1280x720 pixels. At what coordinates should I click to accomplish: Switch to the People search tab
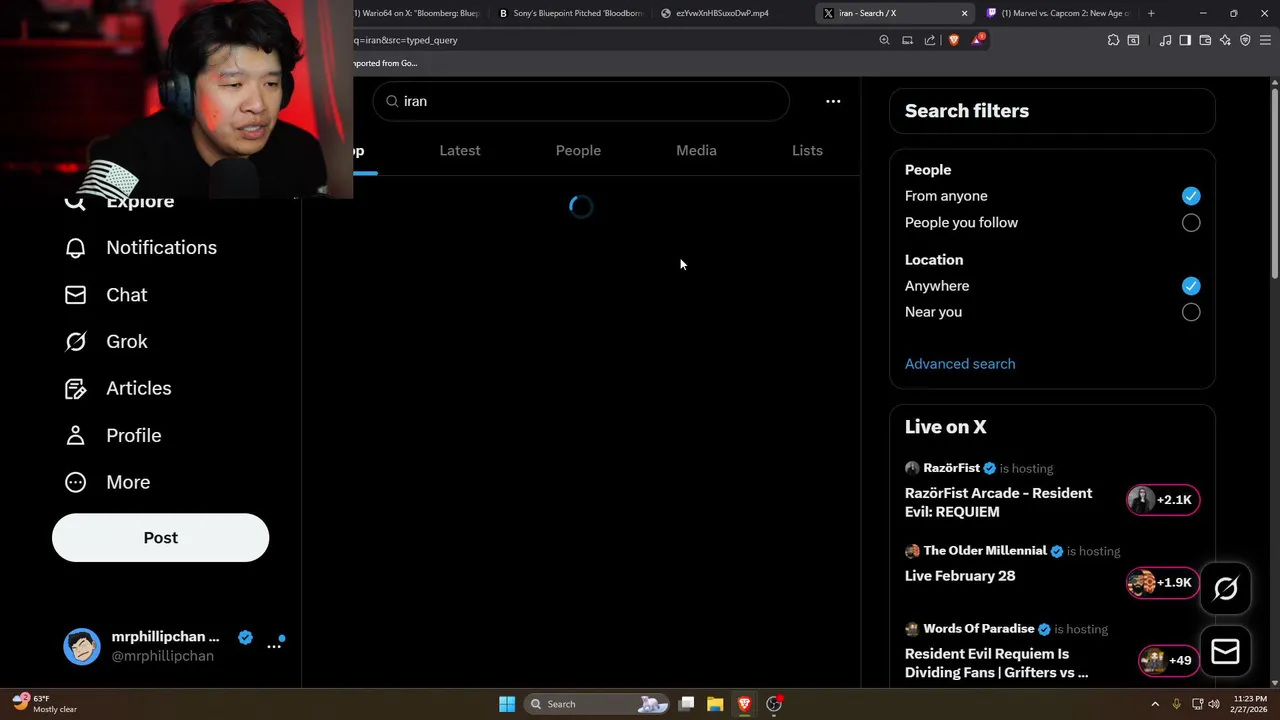(578, 150)
